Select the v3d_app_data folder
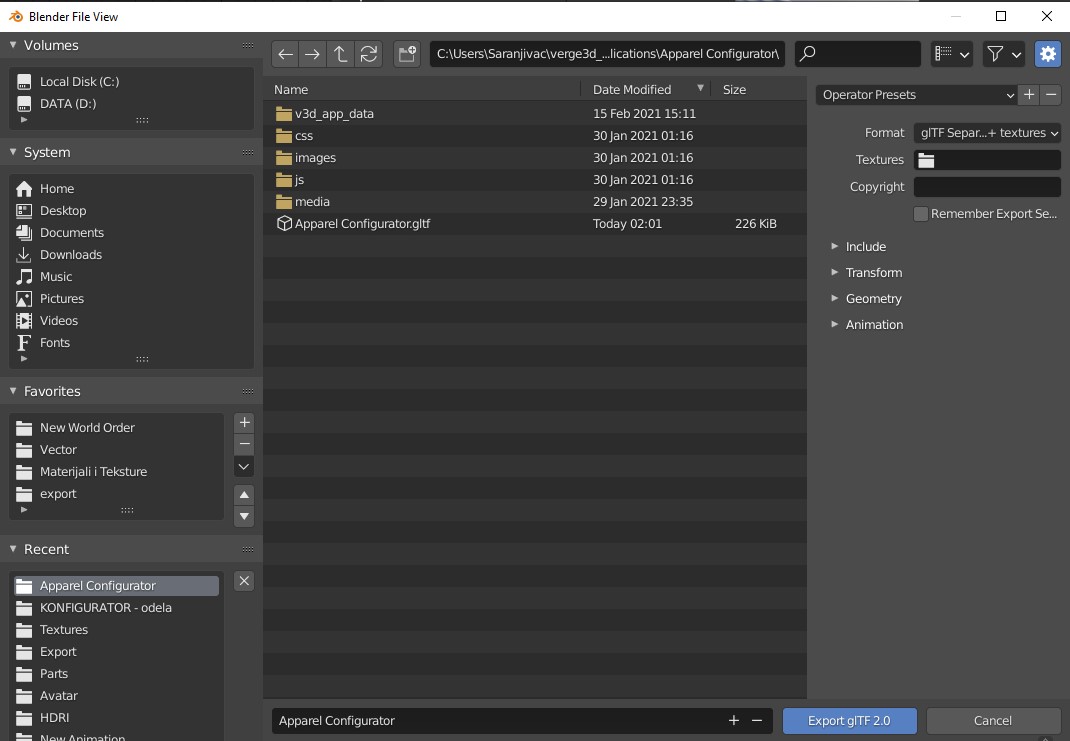Viewport: 1070px width, 741px height. pyautogui.click(x=535, y=114)
